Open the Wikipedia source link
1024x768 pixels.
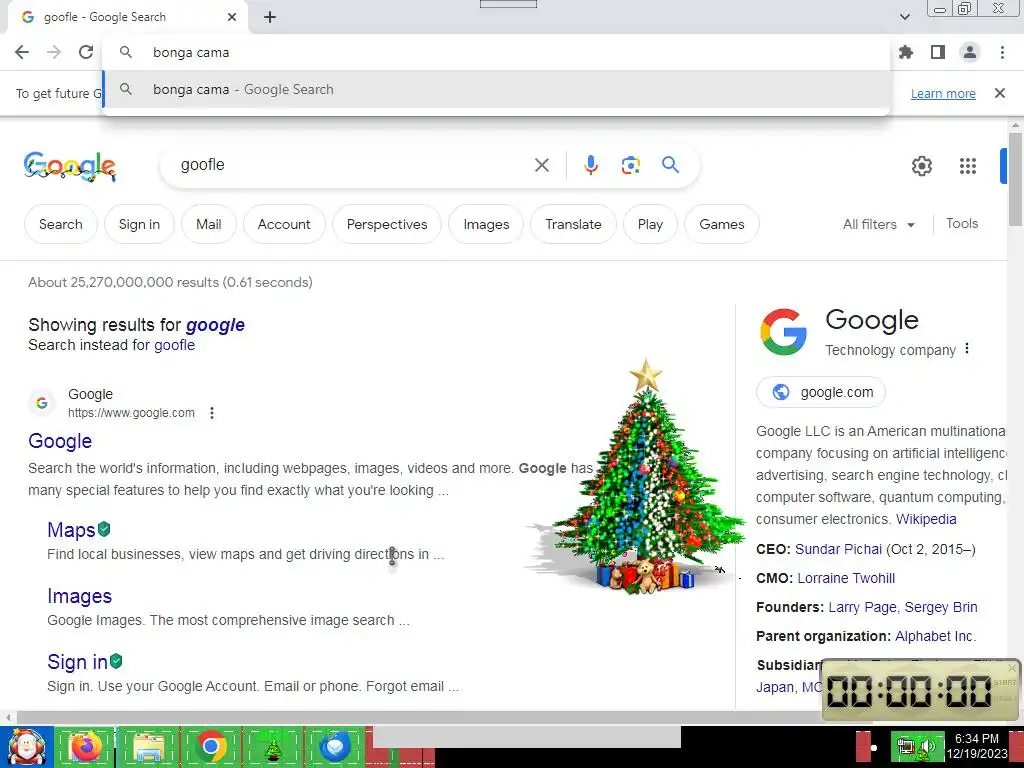[x=926, y=519]
